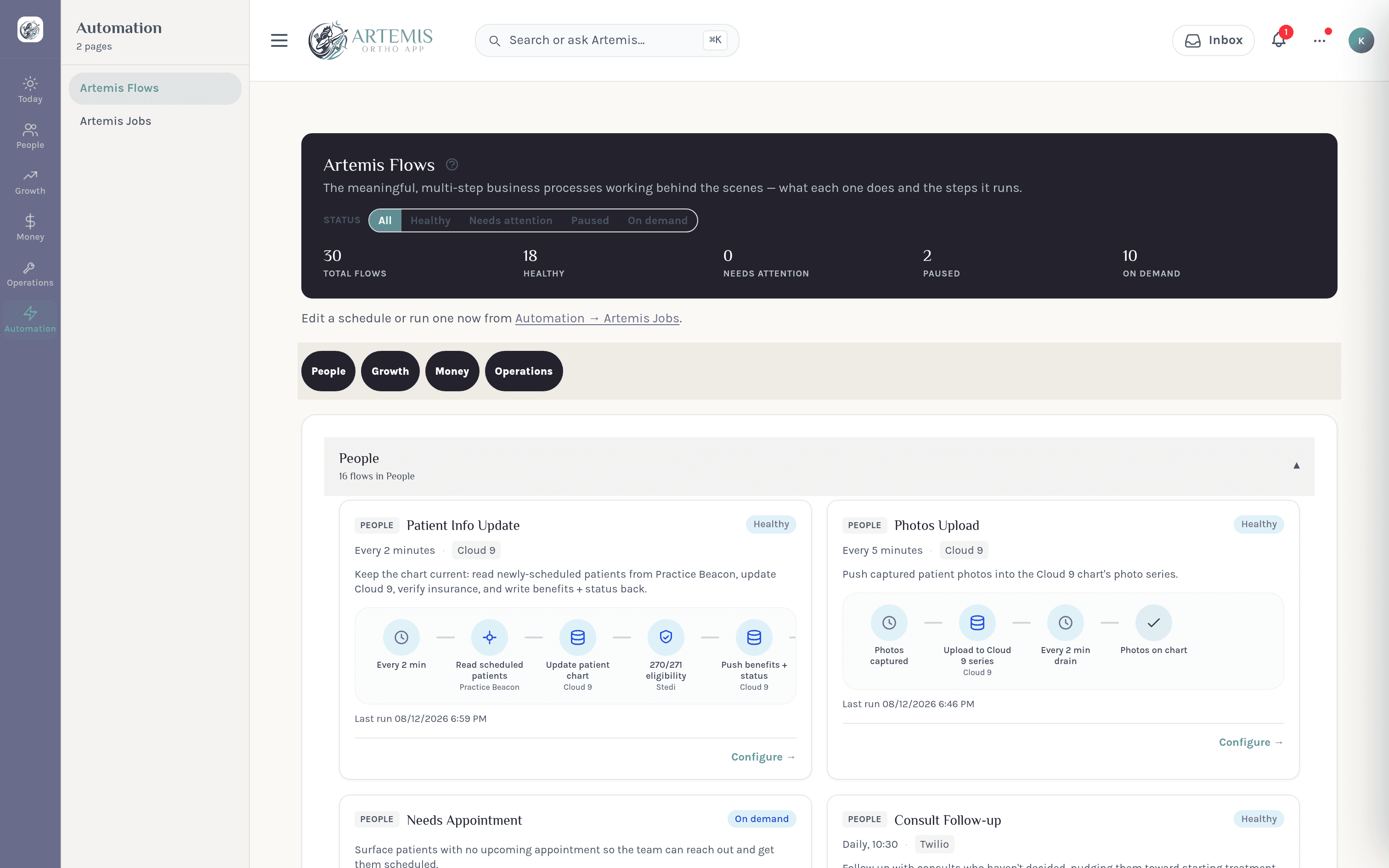Click the Upload to Cloud 9 series icon
This screenshot has width=1389, height=868.
(977, 622)
